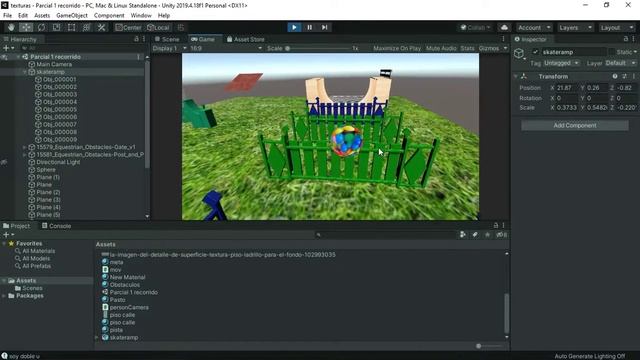640x360 pixels.
Task: Open the File menu
Action: pyautogui.click(x=7, y=16)
